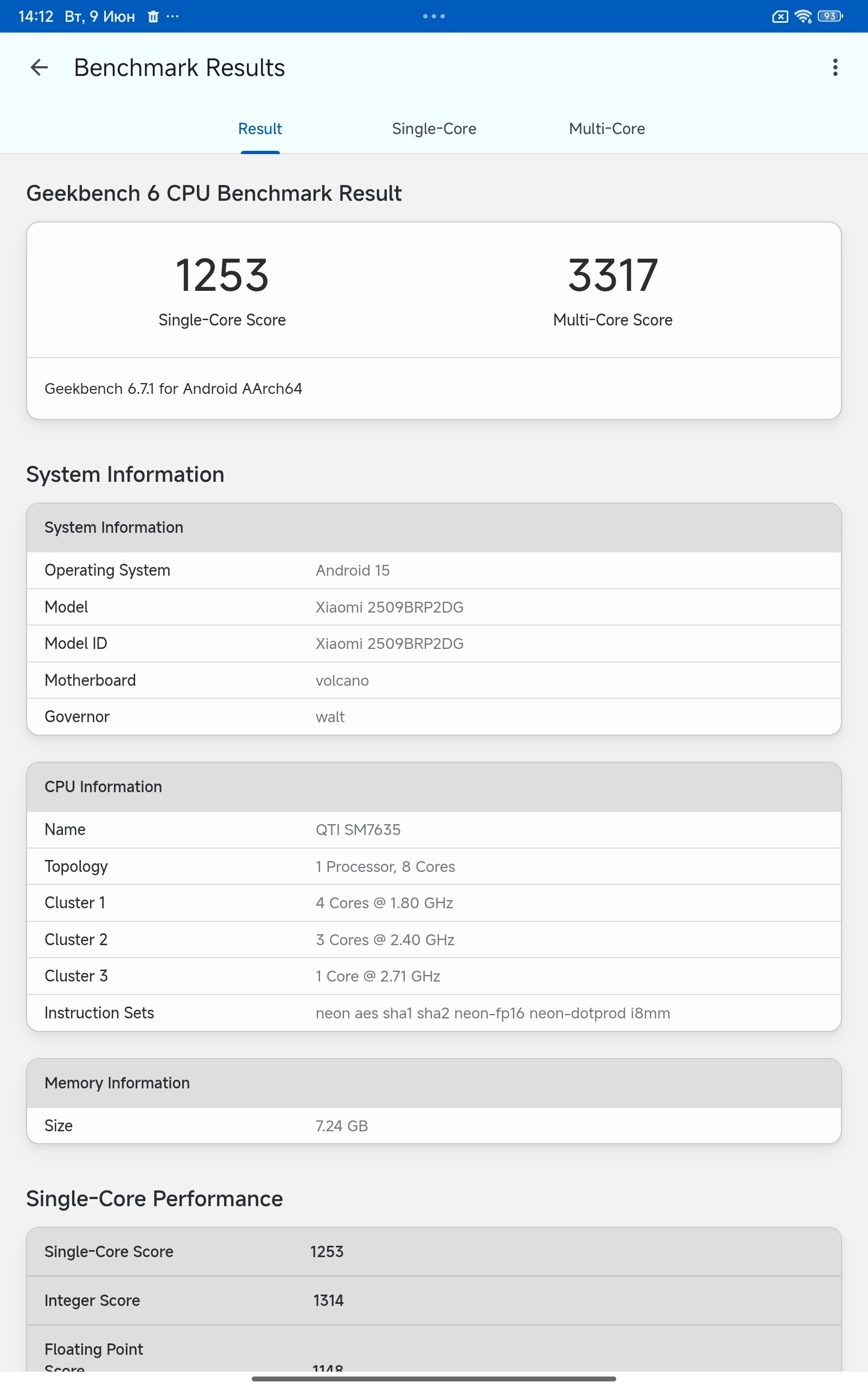
Task: Tap the Multi-Core Score value 3317
Action: point(612,276)
